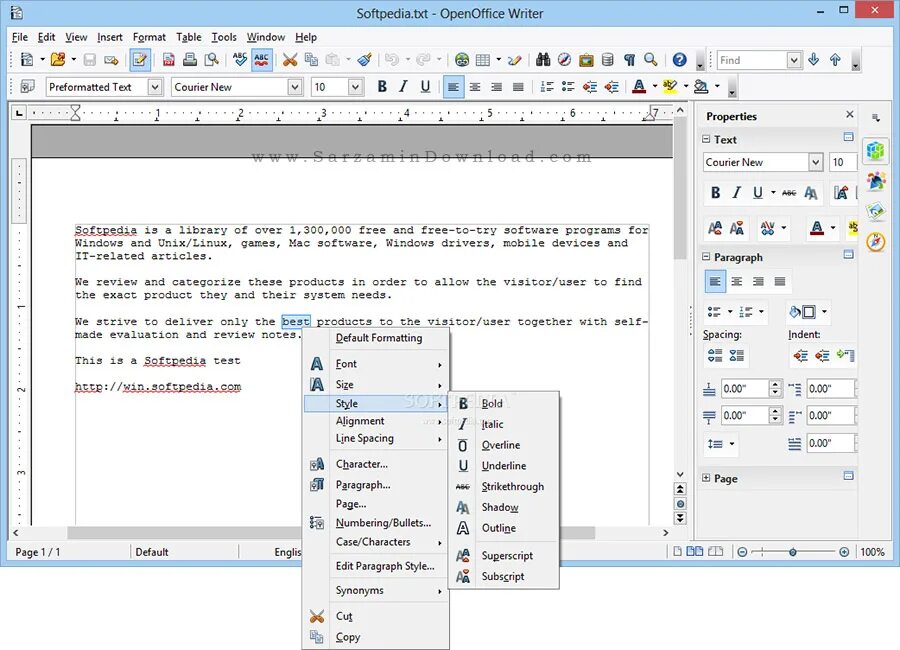
Task: Open Find & Replace binoculars icon
Action: (x=543, y=60)
